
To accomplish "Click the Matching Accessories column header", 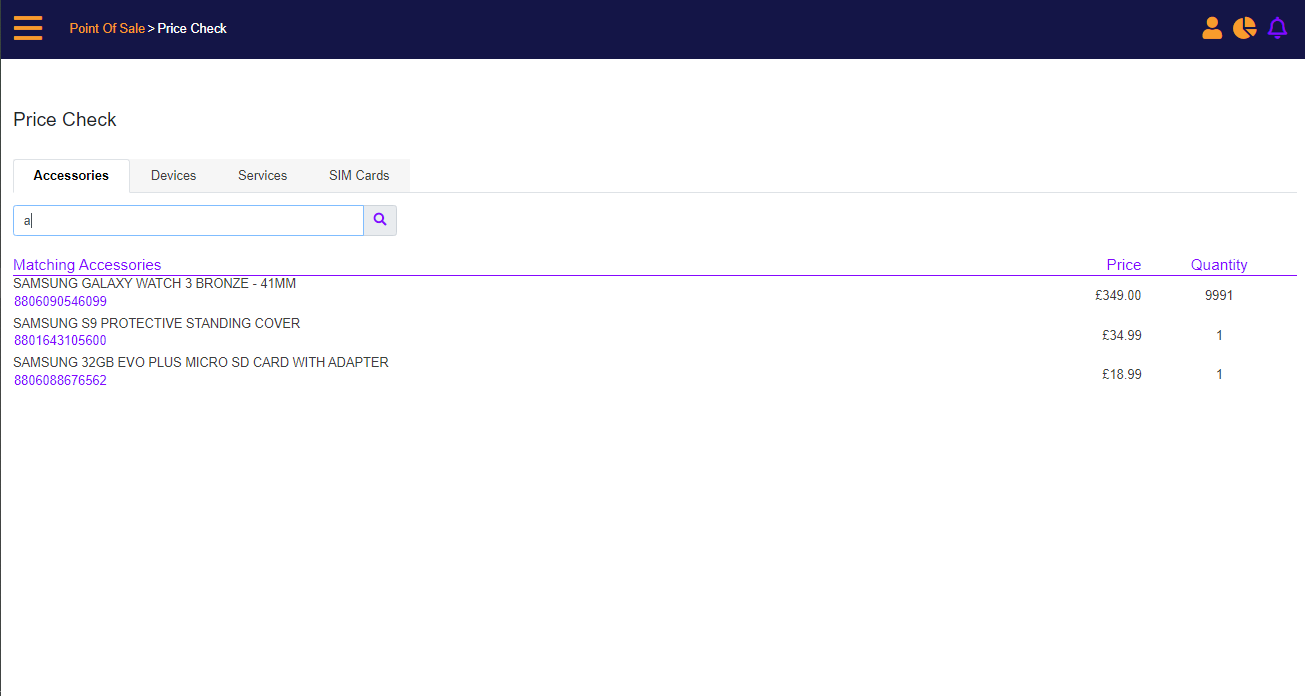I will (87, 265).
